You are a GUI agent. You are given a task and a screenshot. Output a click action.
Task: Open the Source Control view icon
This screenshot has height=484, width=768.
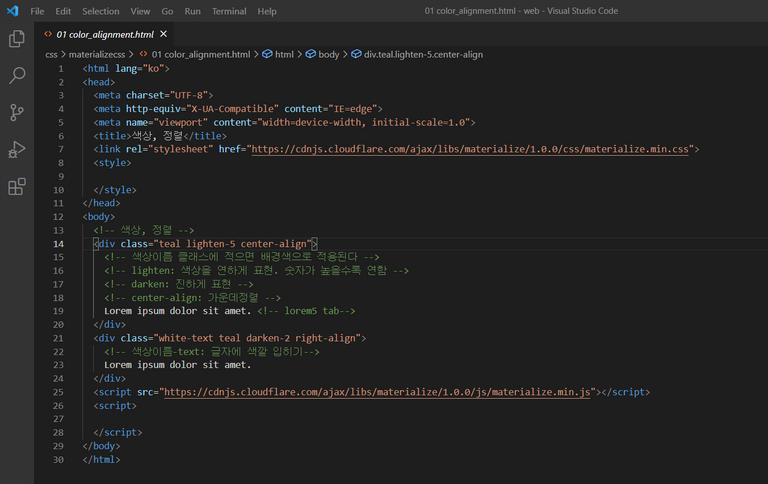pos(17,113)
